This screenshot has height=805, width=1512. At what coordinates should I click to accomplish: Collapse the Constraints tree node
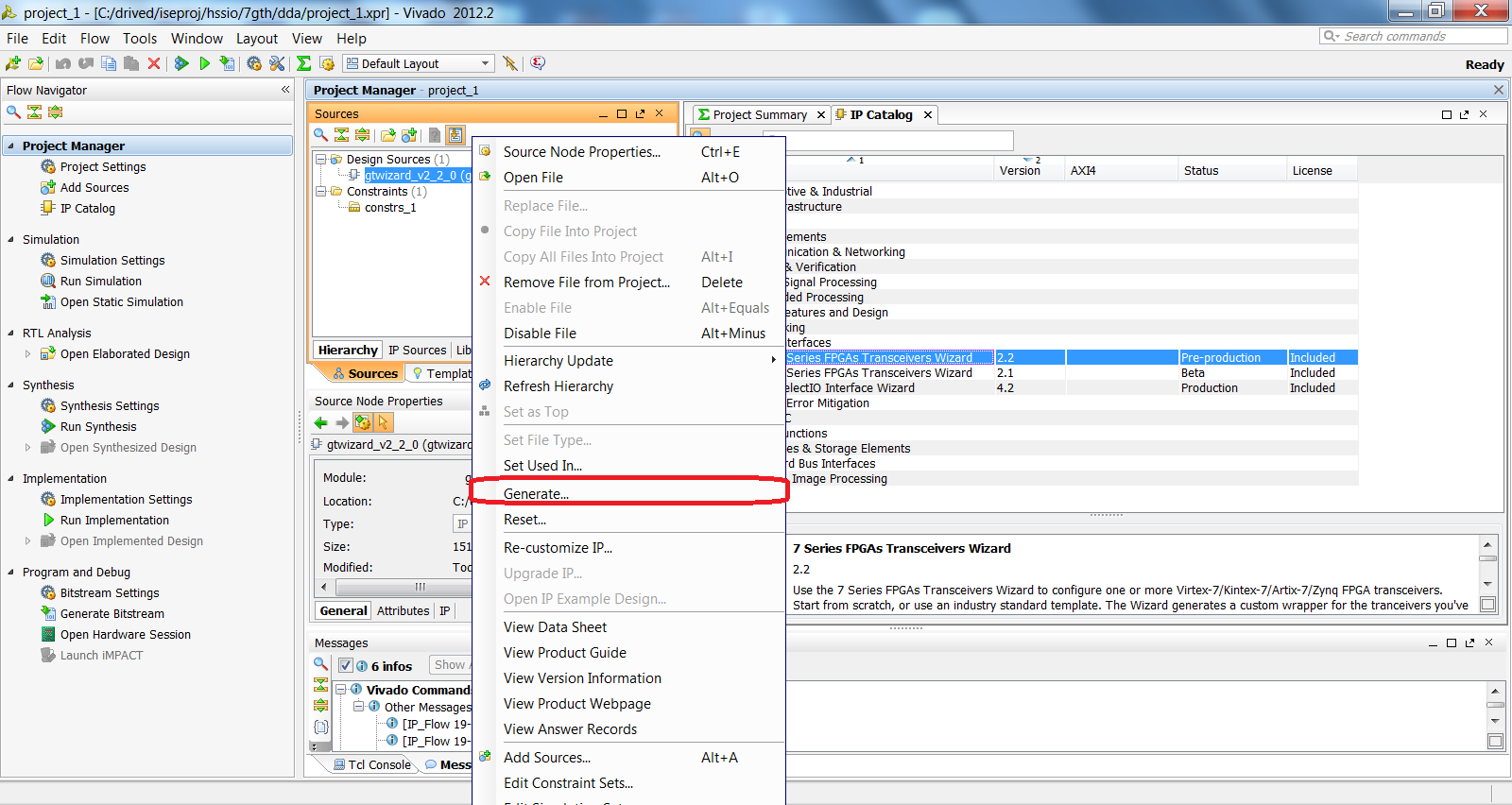(321, 191)
